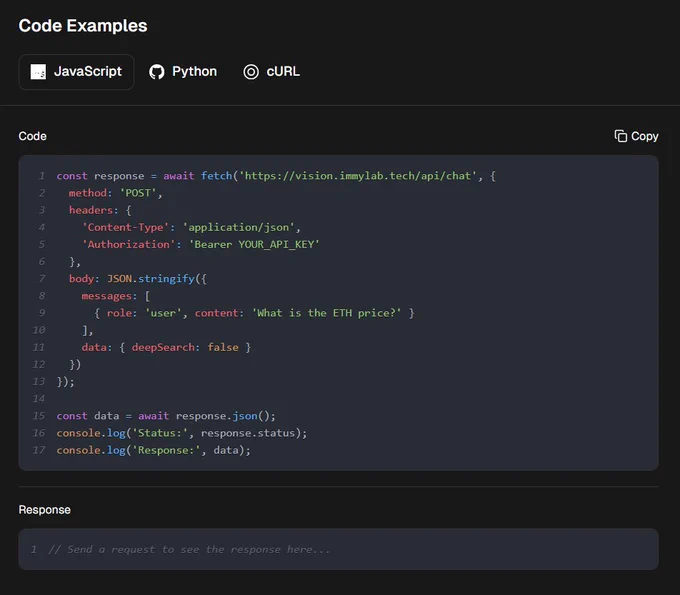Image resolution: width=680 pixels, height=595 pixels.
Task: Click the fetch URL string in line 1
Action: click(x=358, y=176)
